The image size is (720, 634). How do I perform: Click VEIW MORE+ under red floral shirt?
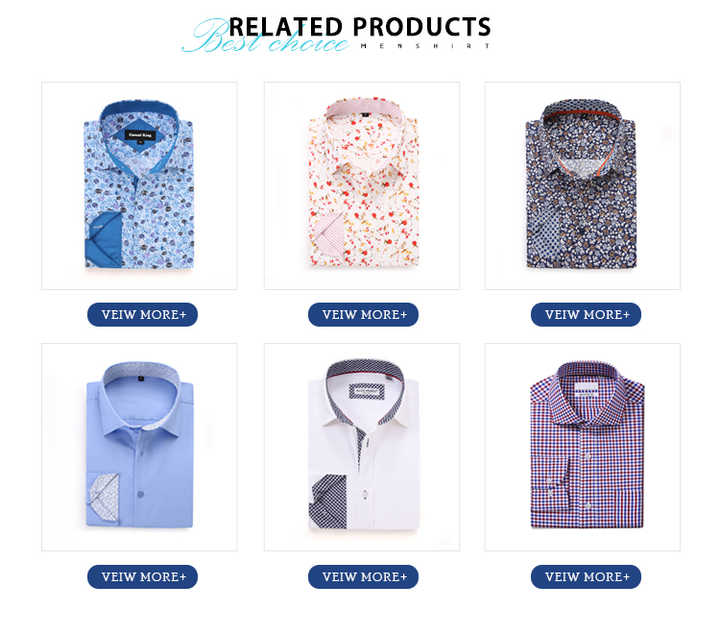pos(363,314)
